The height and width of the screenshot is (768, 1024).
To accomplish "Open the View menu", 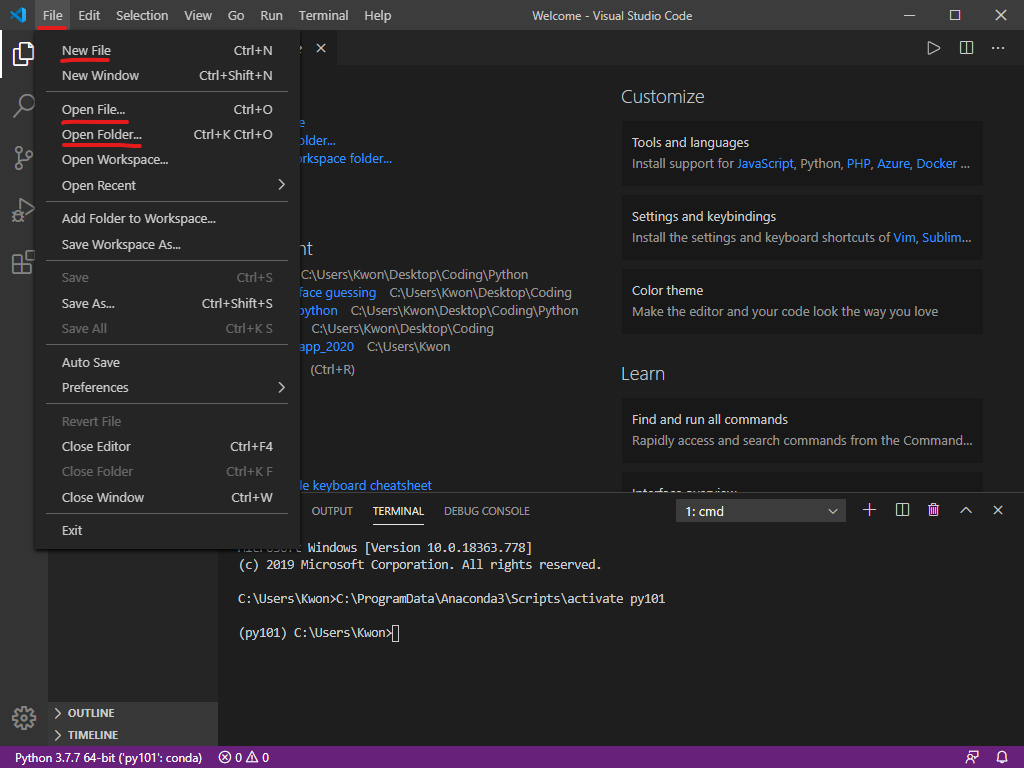I will click(x=198, y=15).
